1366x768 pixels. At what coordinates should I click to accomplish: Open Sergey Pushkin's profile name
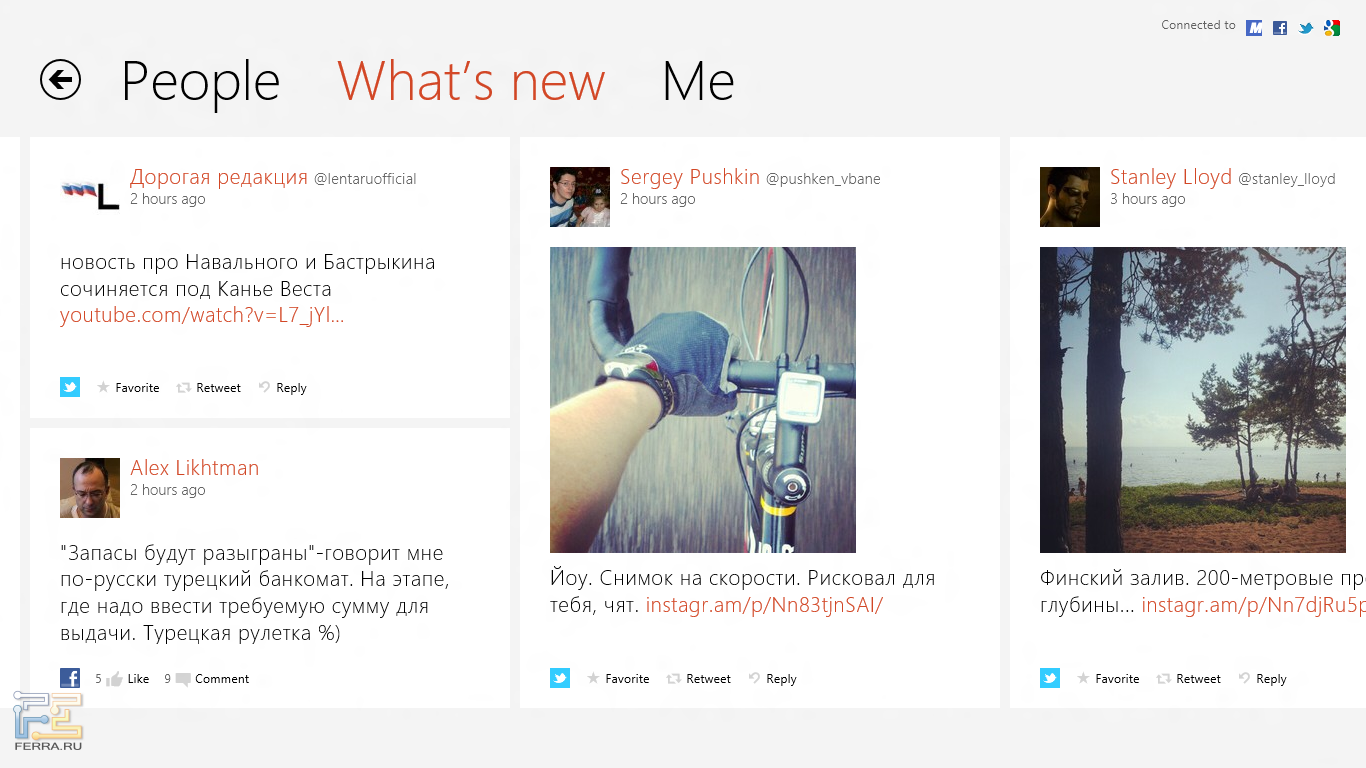690,178
